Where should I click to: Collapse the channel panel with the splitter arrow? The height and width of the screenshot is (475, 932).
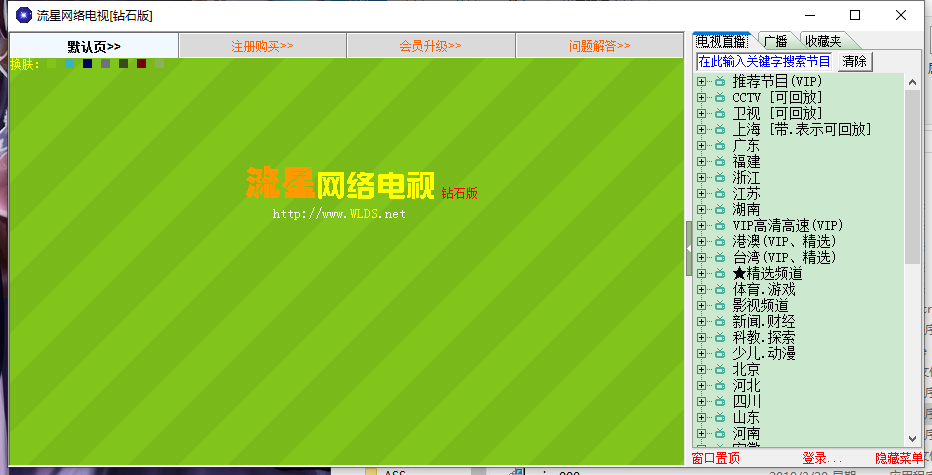(x=689, y=248)
